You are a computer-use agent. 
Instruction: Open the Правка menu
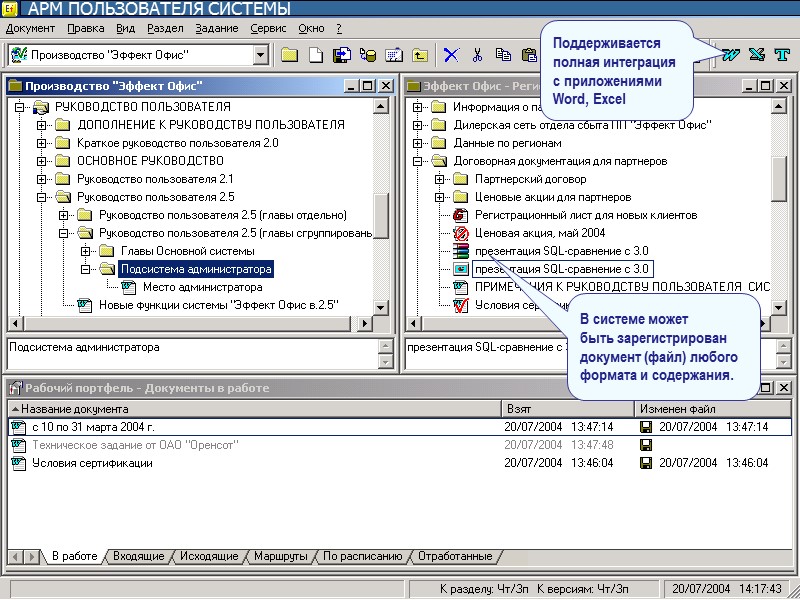pyautogui.click(x=86, y=29)
